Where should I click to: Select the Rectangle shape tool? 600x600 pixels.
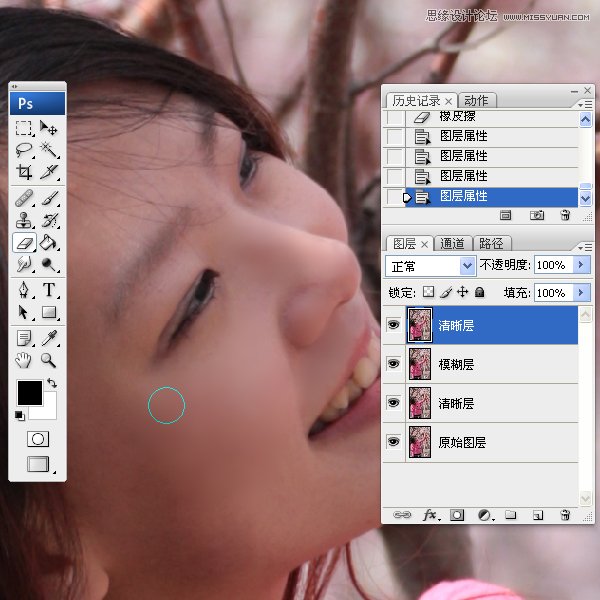[49, 312]
